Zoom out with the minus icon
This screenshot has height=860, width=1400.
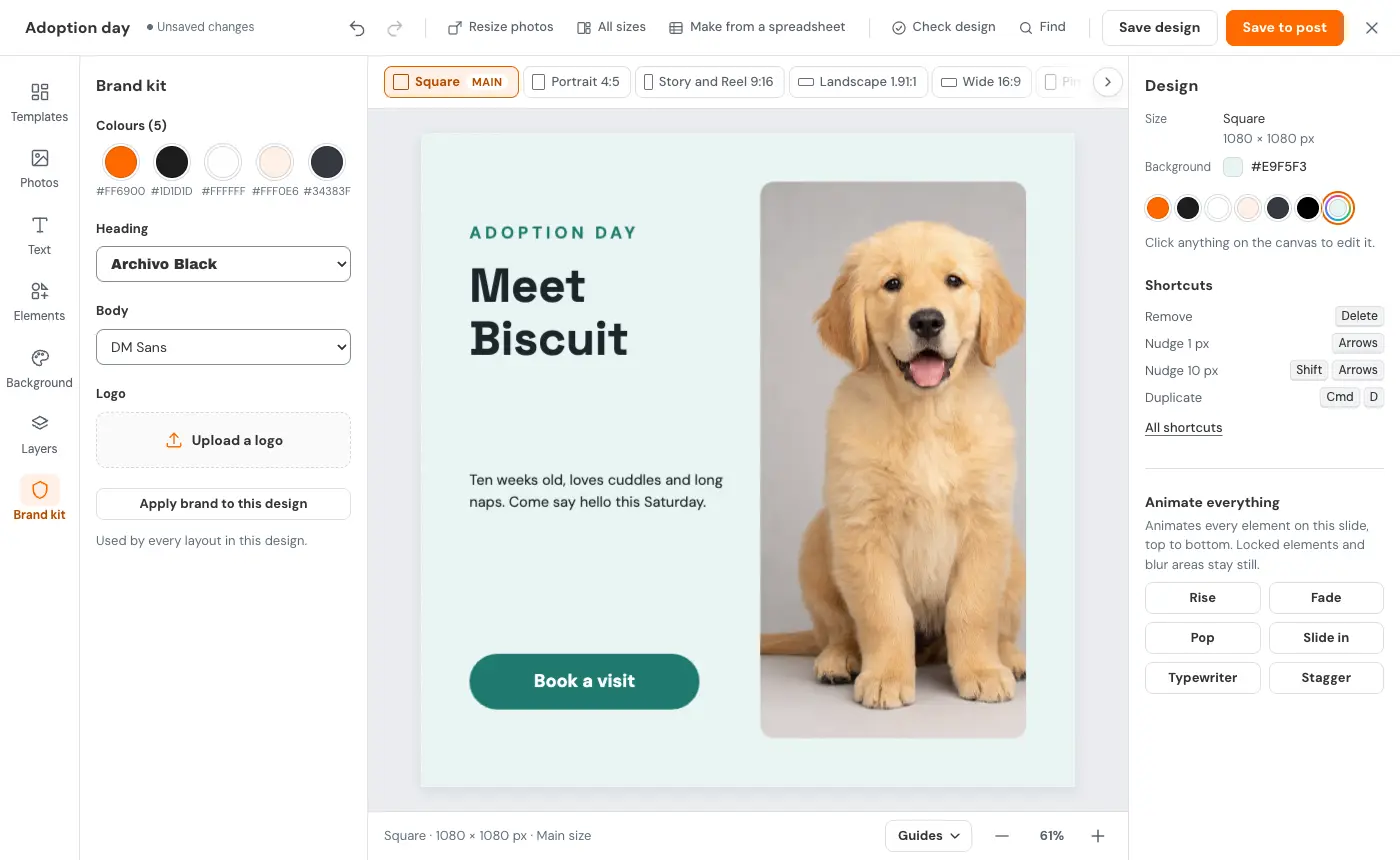(1002, 836)
